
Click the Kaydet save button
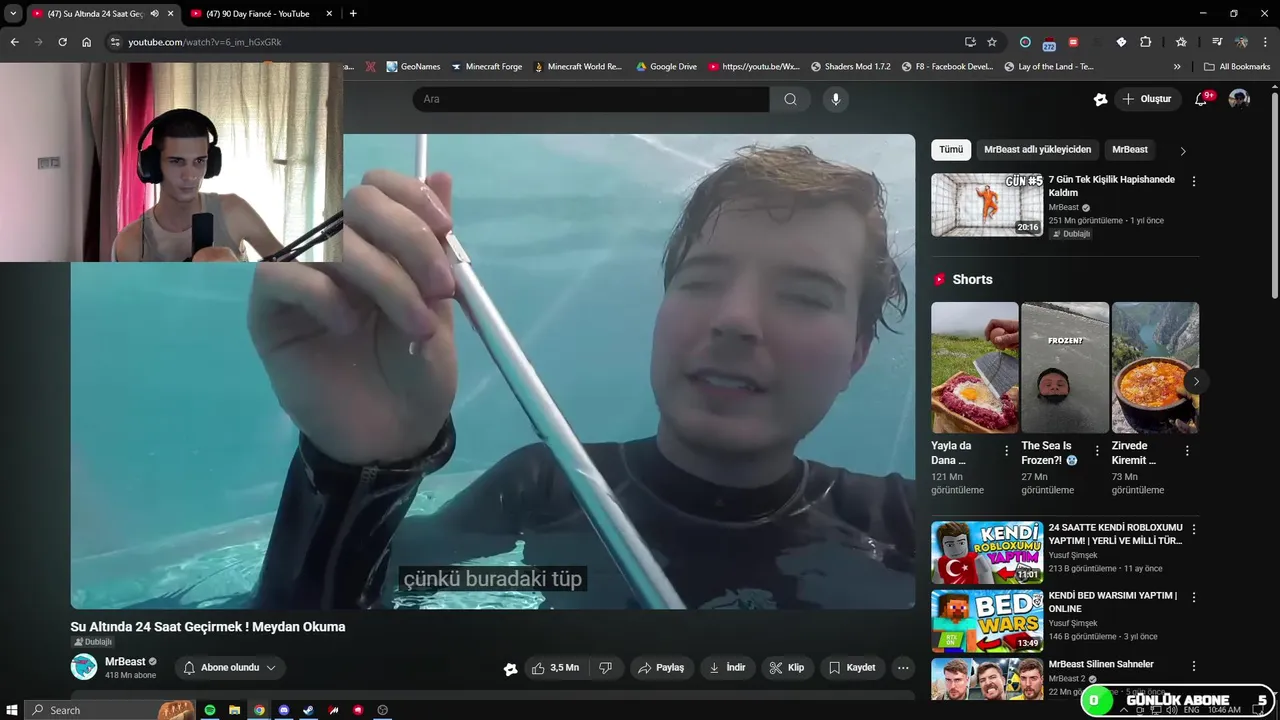coord(852,668)
